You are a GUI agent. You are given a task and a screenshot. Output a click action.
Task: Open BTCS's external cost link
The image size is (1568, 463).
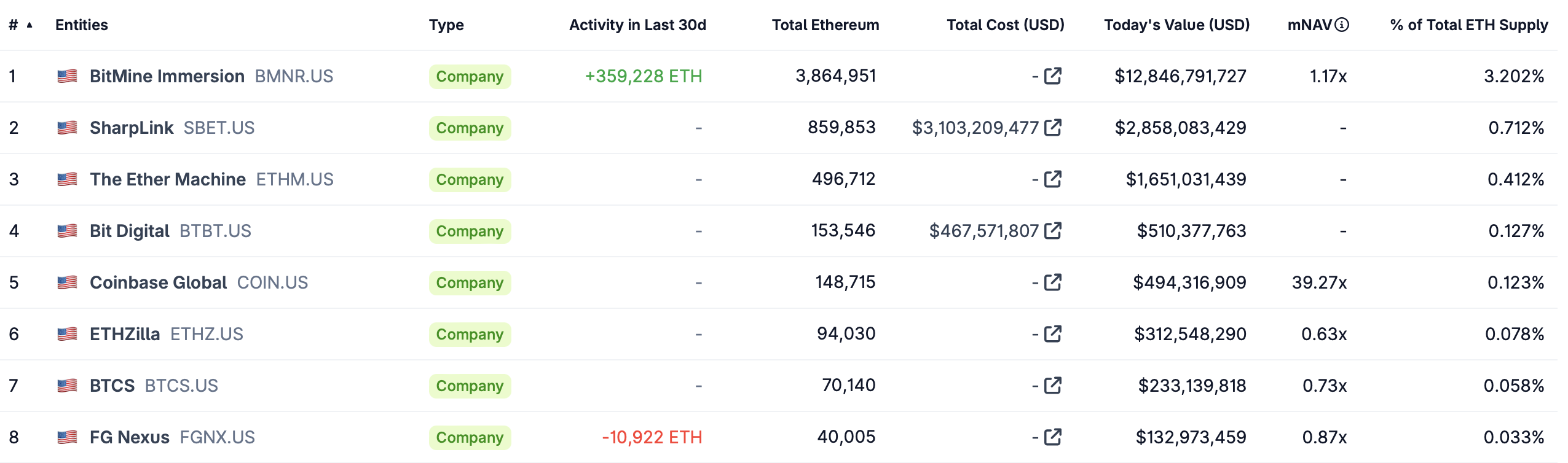click(x=1054, y=386)
